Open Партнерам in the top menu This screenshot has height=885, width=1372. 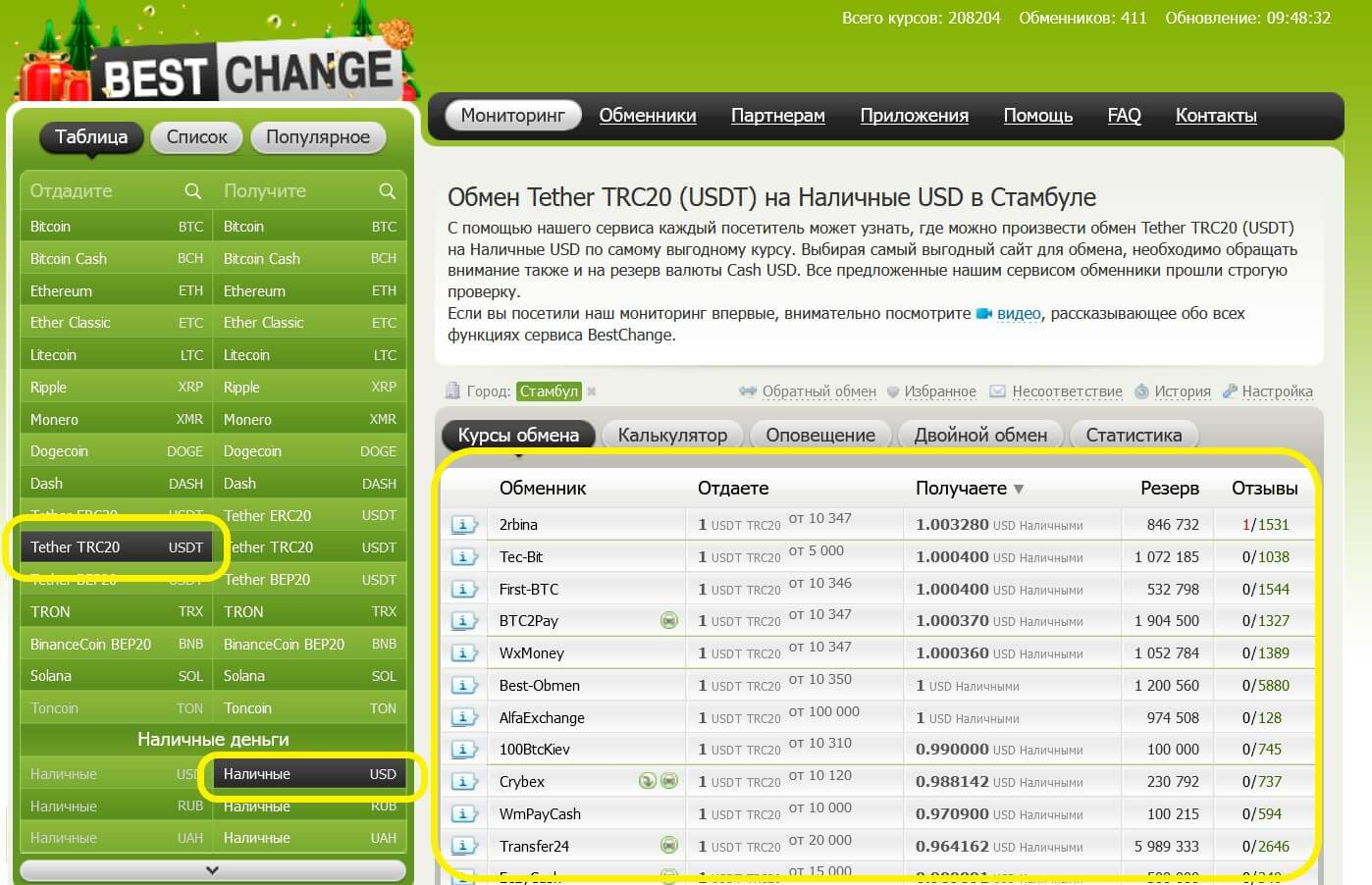tap(778, 116)
